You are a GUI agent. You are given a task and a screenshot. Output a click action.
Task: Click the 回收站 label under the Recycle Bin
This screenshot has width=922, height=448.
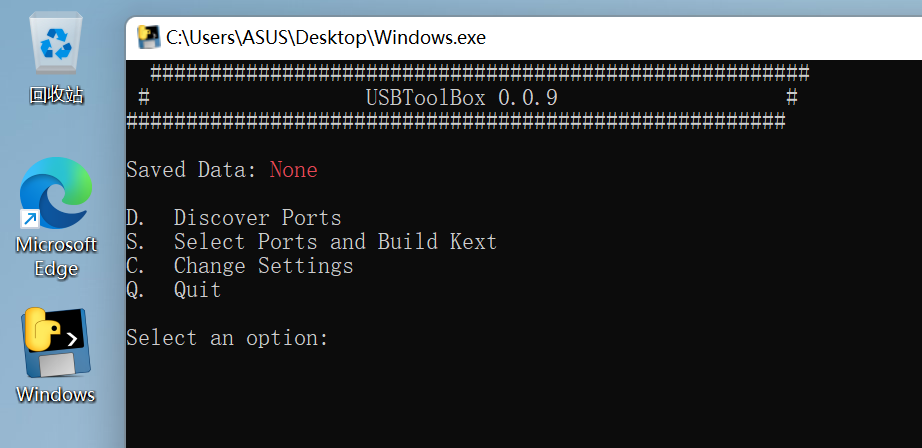point(56,95)
